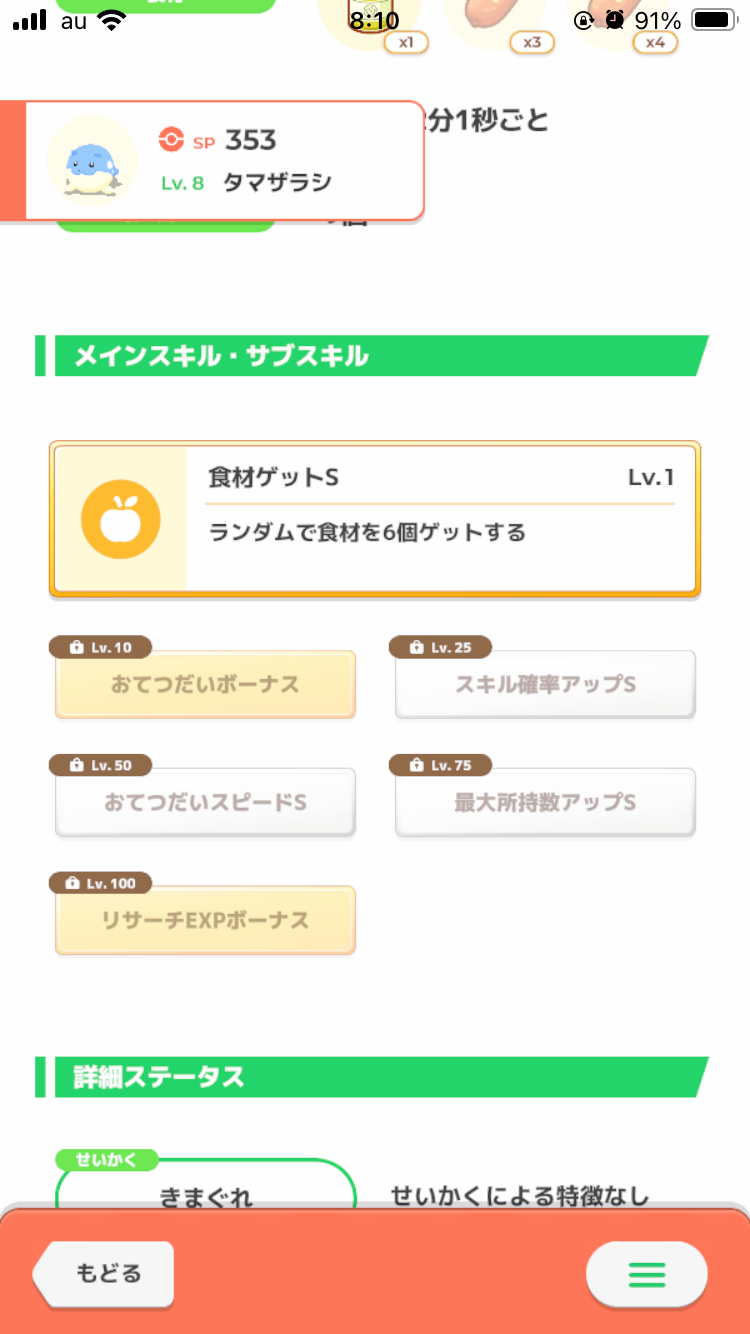Tap the lock icon on Lv. 75 badge
Image resolution: width=750 pixels, height=1334 pixels.
click(x=417, y=766)
